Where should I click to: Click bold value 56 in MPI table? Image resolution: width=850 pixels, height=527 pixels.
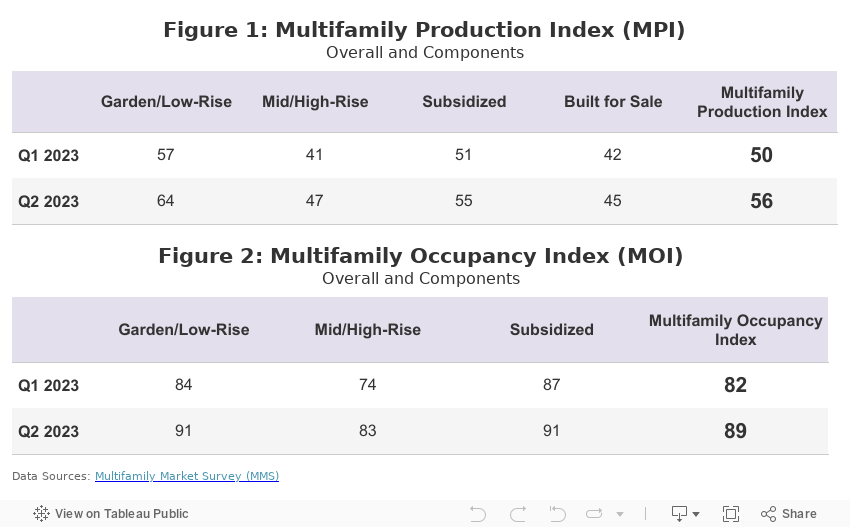pyautogui.click(x=762, y=201)
